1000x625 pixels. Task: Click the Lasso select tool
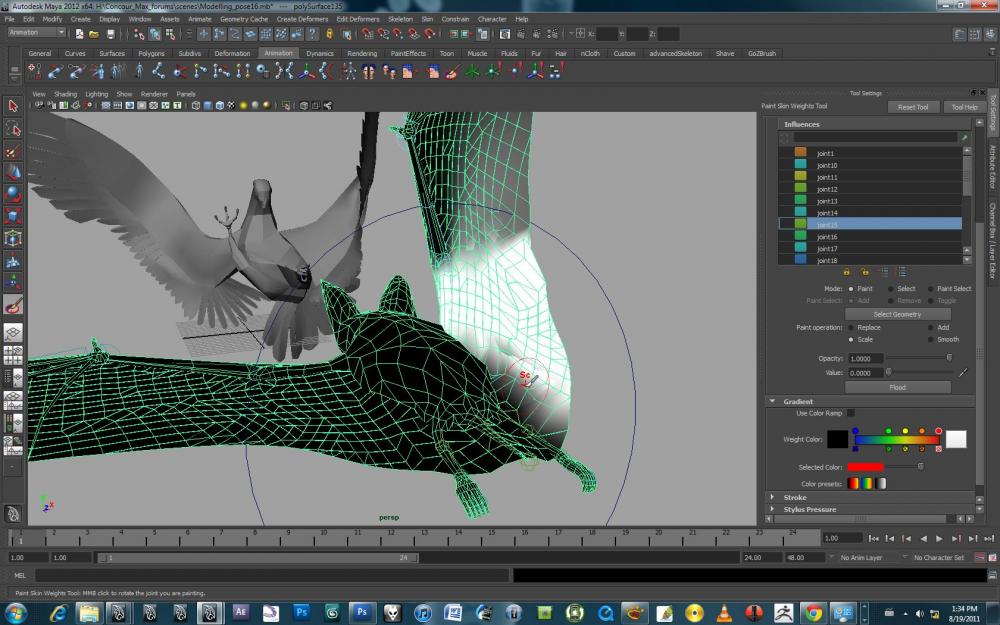point(13,129)
